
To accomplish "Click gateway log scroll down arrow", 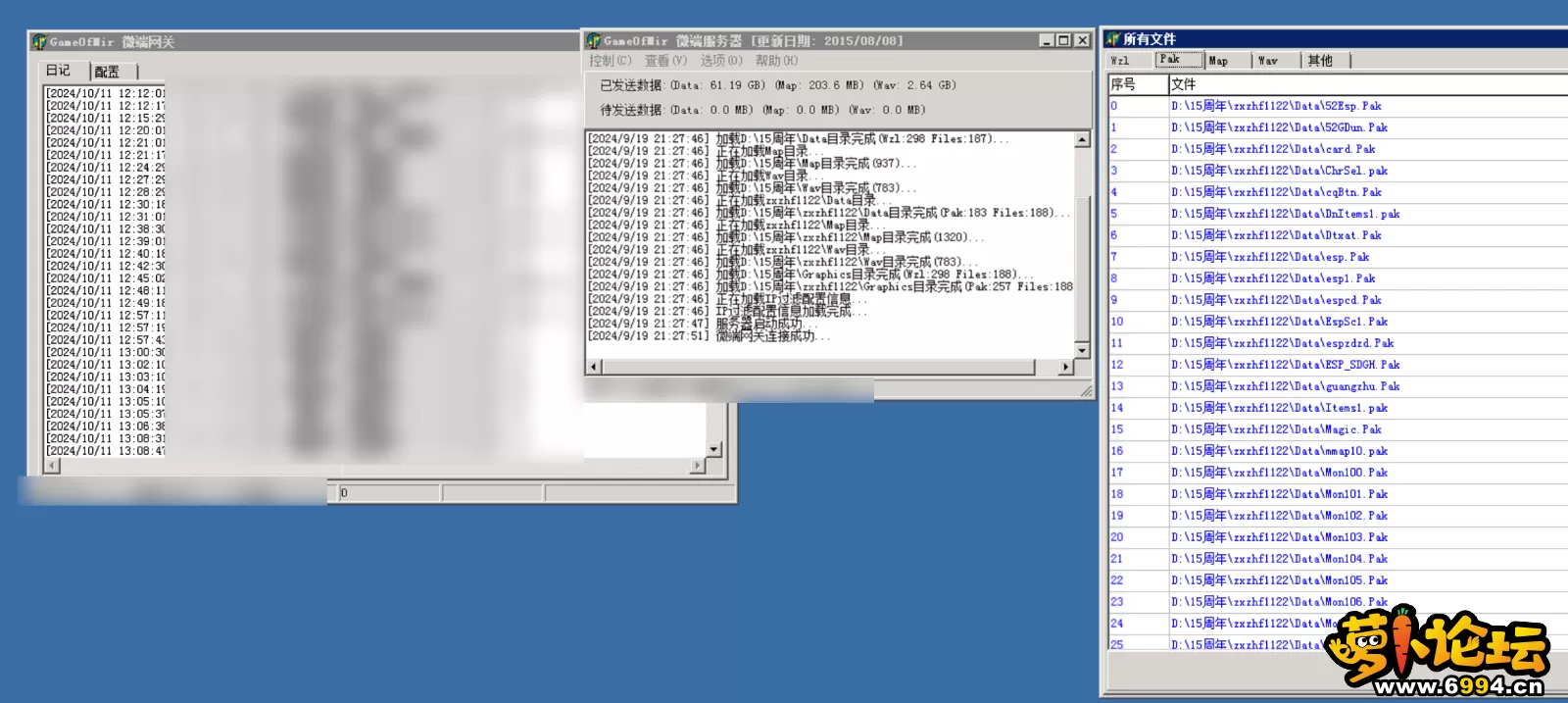I will point(713,449).
